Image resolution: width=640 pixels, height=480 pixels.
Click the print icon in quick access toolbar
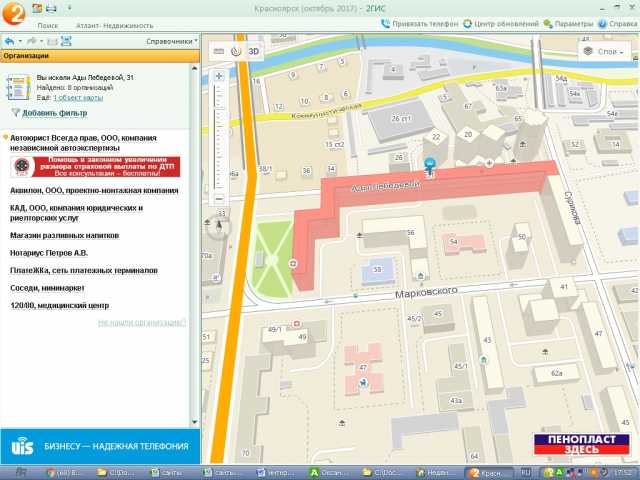tap(51, 9)
